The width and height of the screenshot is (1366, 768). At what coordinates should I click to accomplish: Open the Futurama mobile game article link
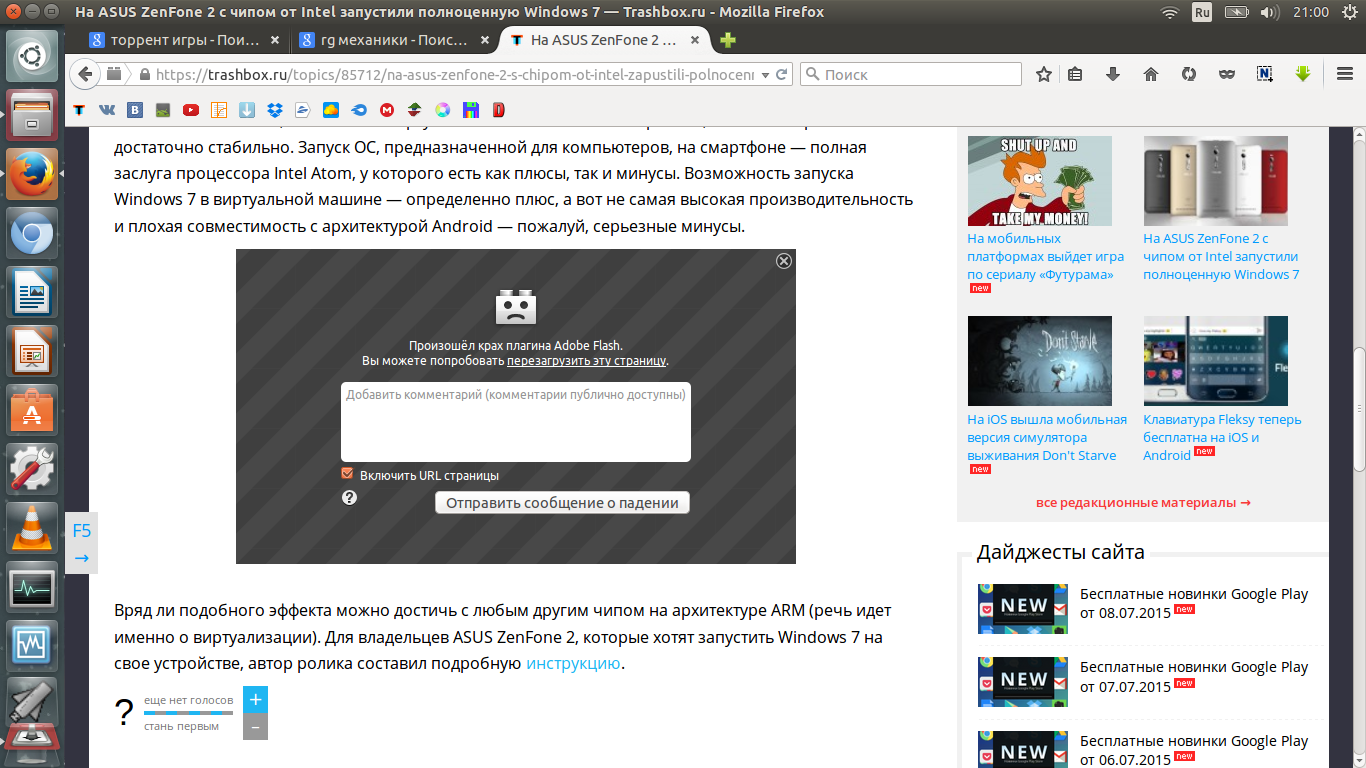(1045, 257)
